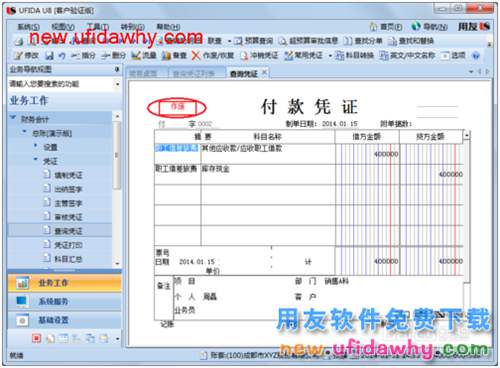Click the 修改 (modify) pencil icon

click(x=19, y=55)
